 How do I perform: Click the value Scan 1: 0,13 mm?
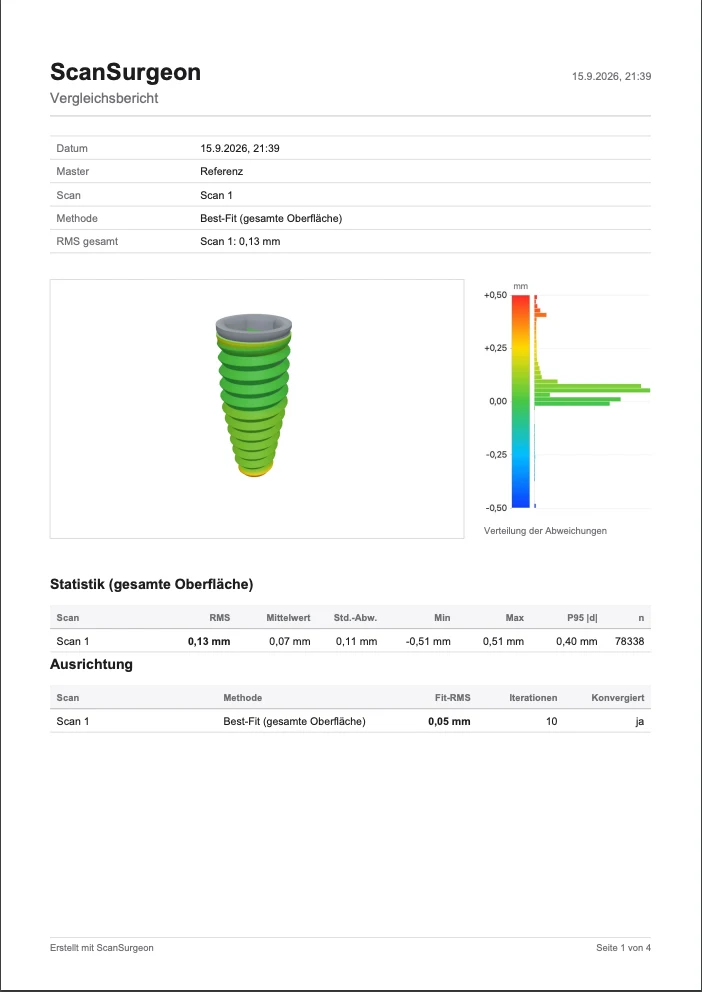tap(240, 242)
